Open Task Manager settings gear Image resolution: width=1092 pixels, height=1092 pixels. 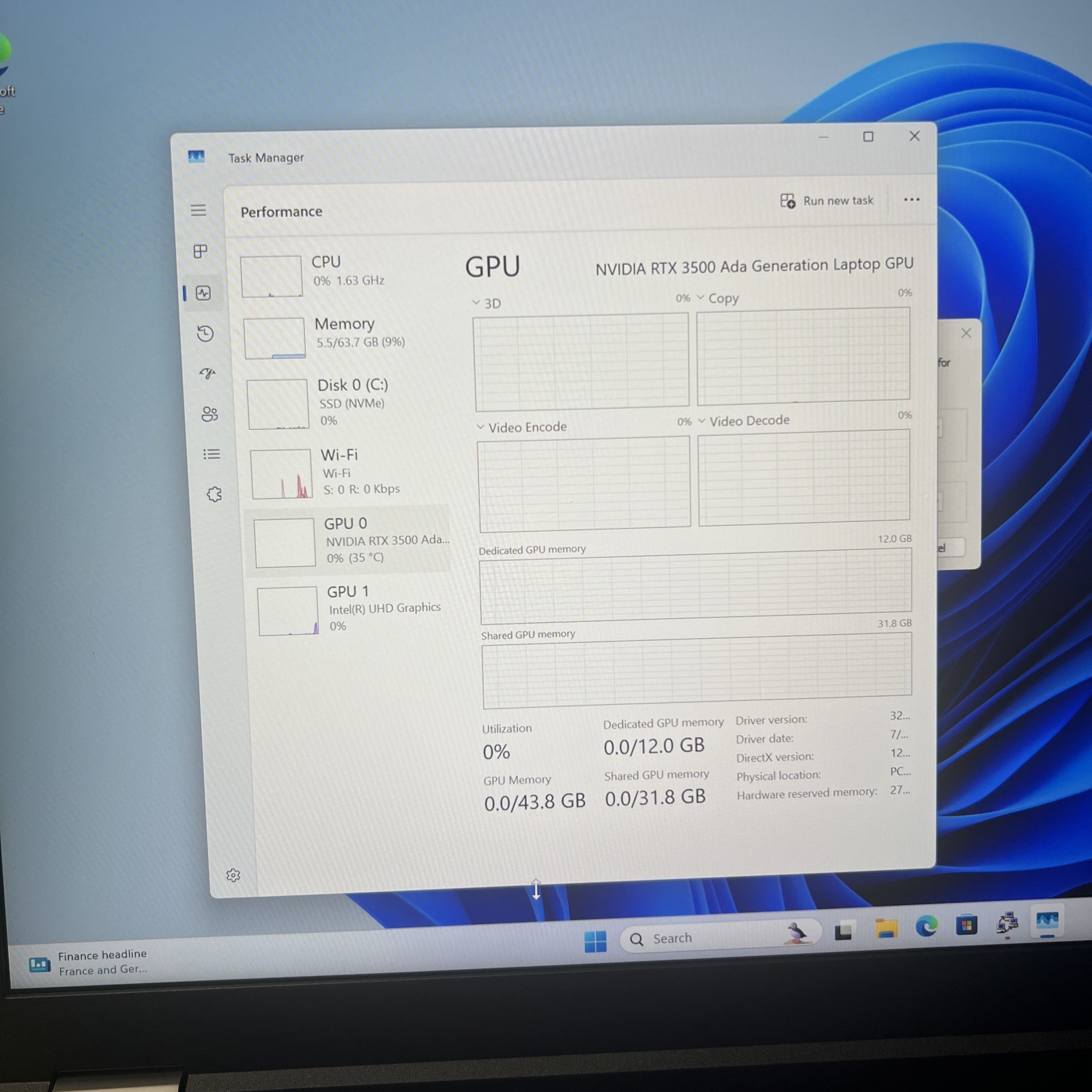[x=233, y=876]
